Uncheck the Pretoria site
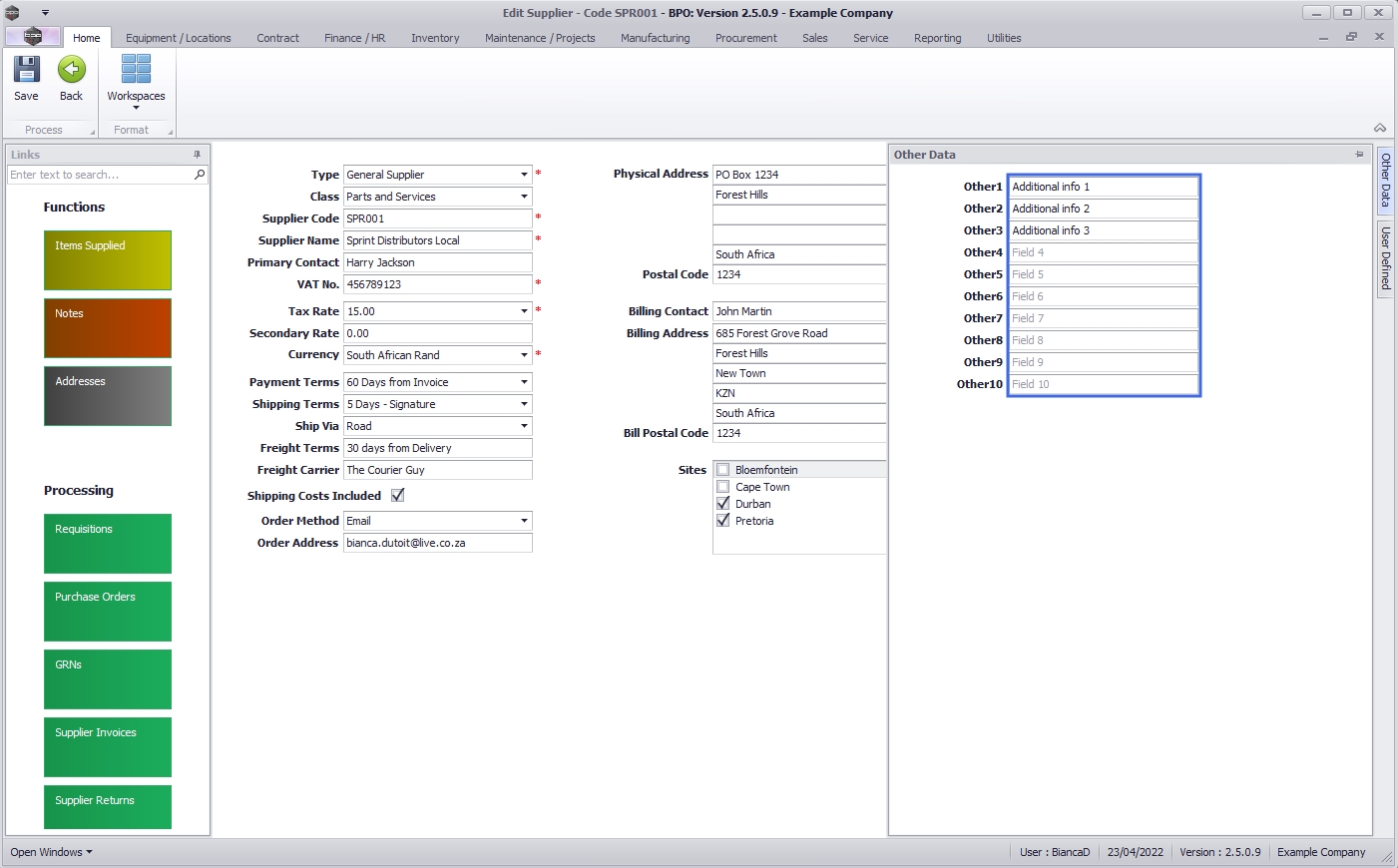1398x868 pixels. (723, 521)
